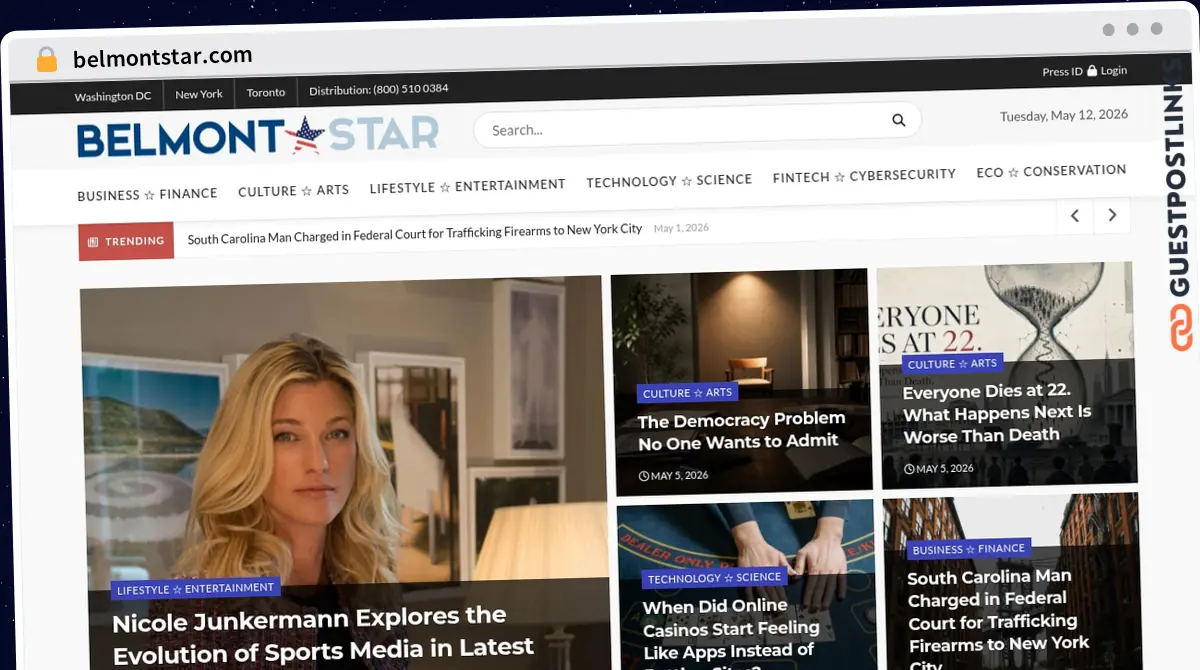This screenshot has height=670, width=1200.
Task: Open Everyone Dies at 22 article headline
Action: 997,413
